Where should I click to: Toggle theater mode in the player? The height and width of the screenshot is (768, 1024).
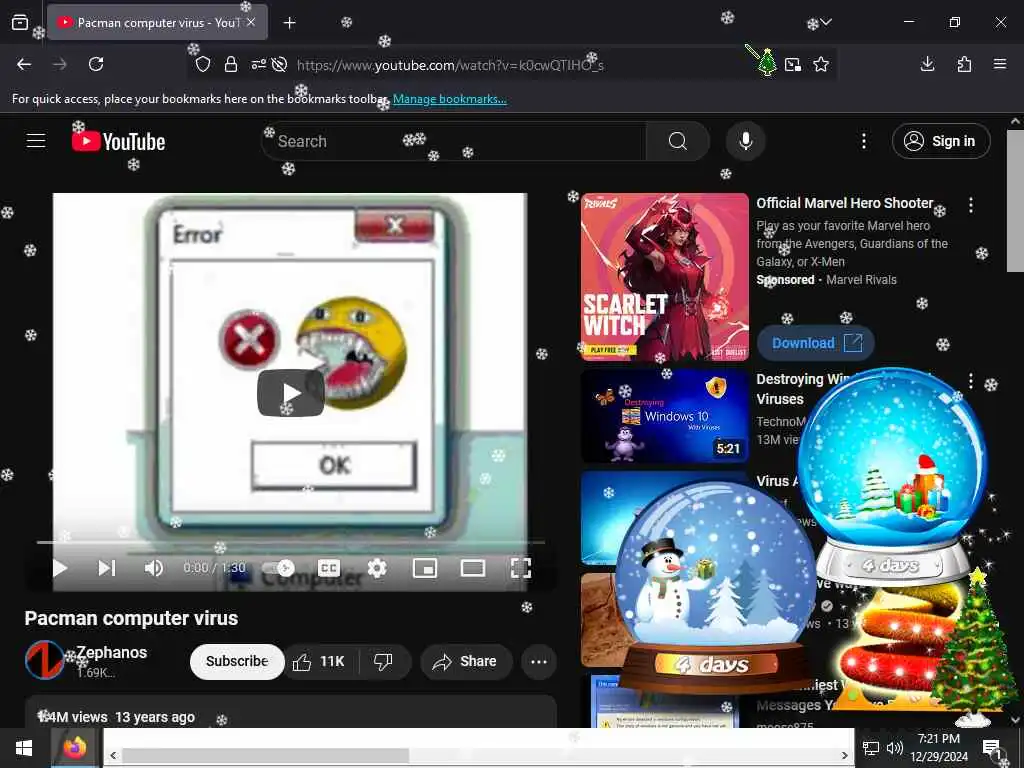click(473, 568)
